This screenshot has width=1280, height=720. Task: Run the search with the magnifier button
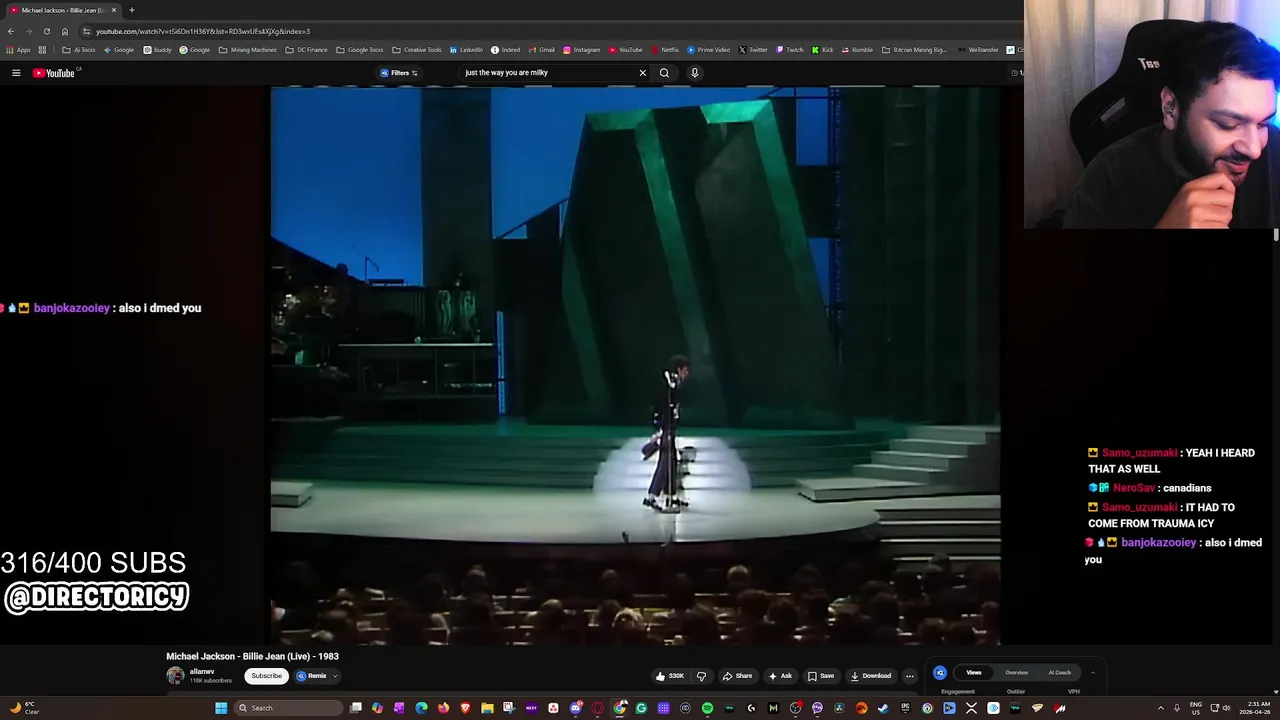coord(664,73)
